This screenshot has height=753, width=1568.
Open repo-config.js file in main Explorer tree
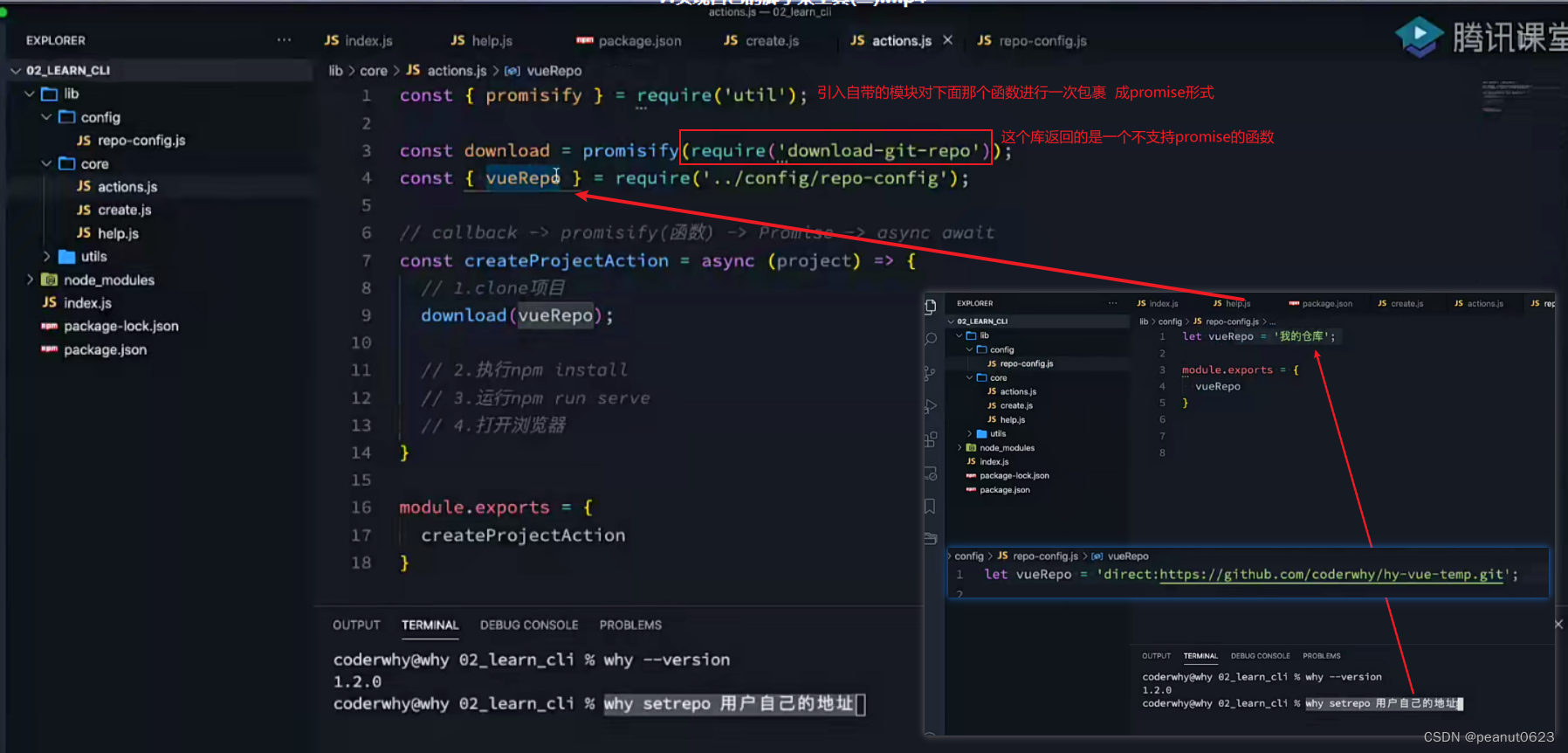141,140
